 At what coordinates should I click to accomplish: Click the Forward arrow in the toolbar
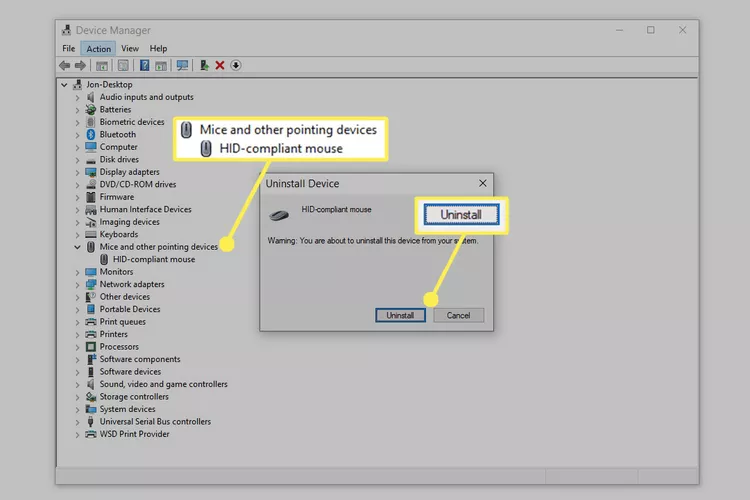pos(81,66)
